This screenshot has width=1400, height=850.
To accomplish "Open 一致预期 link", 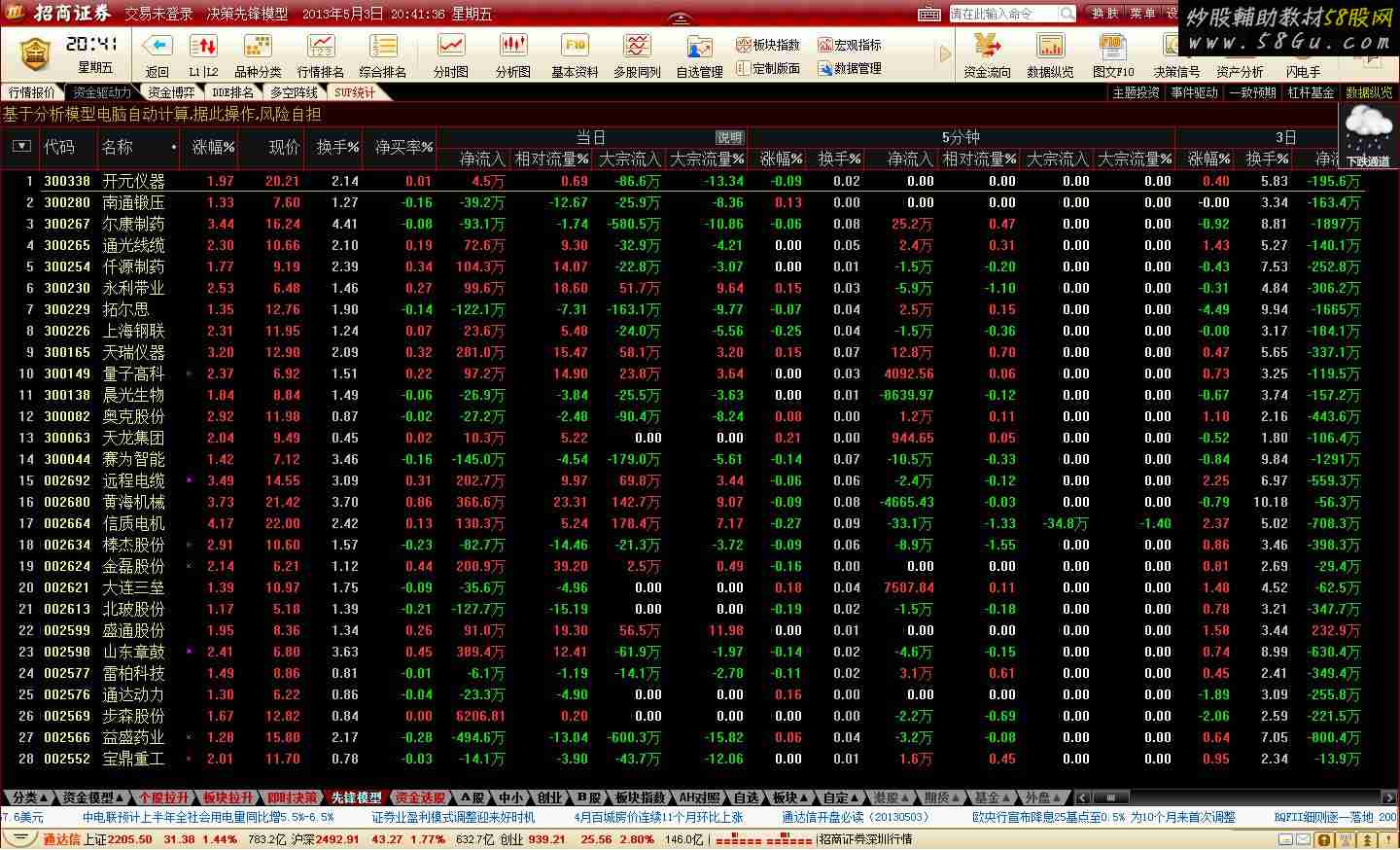I will tap(1252, 92).
